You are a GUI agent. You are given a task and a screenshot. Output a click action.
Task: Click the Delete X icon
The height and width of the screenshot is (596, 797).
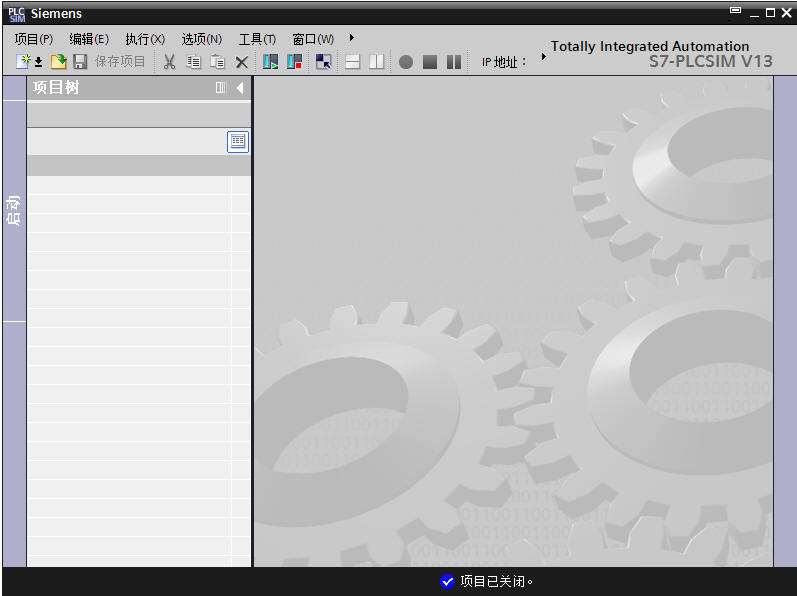click(242, 62)
